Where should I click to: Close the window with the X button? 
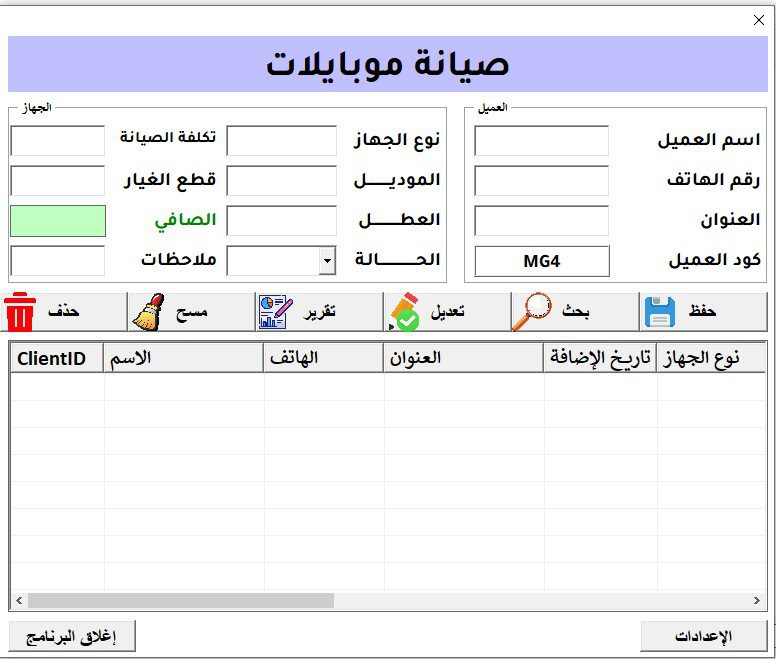(x=759, y=20)
